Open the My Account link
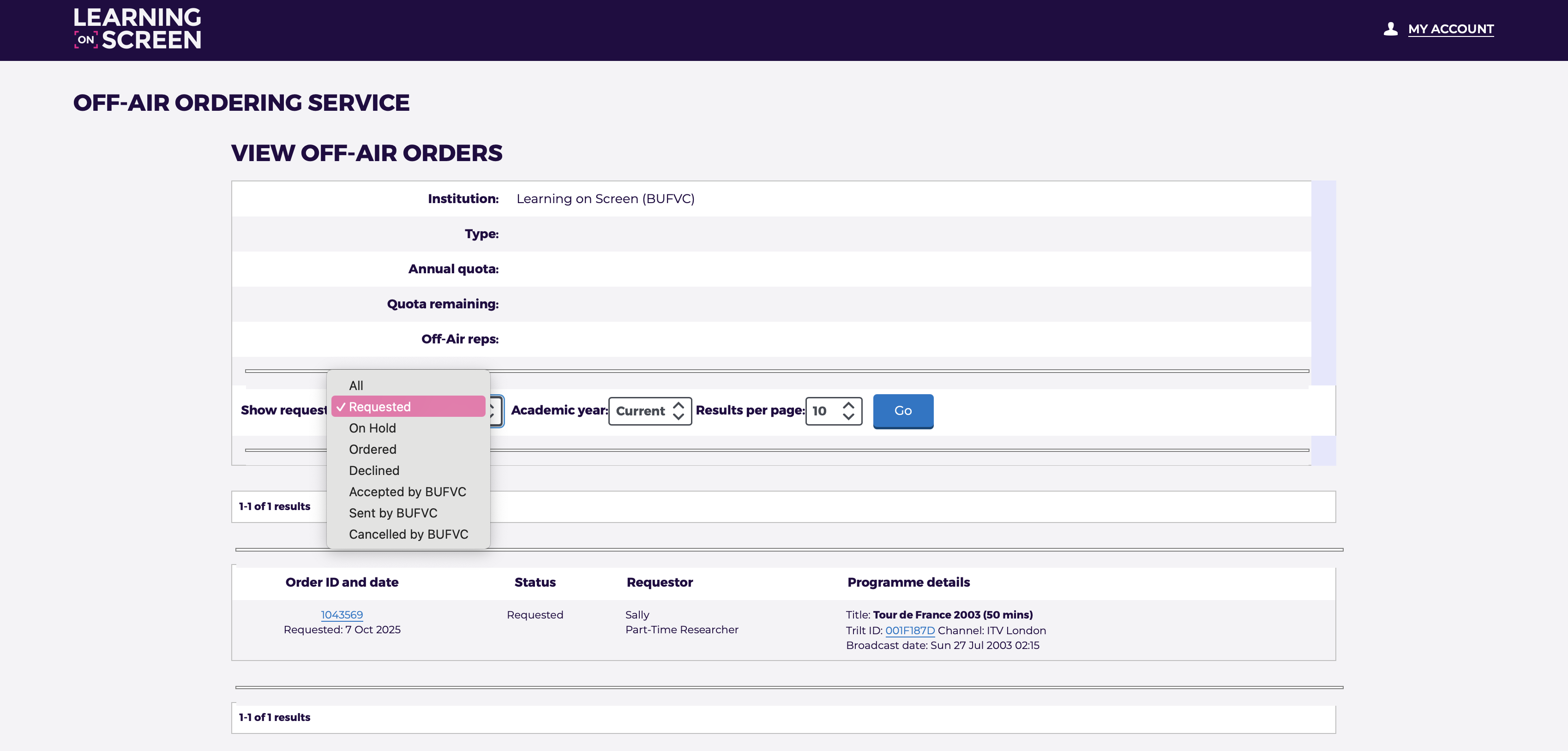 (1450, 29)
